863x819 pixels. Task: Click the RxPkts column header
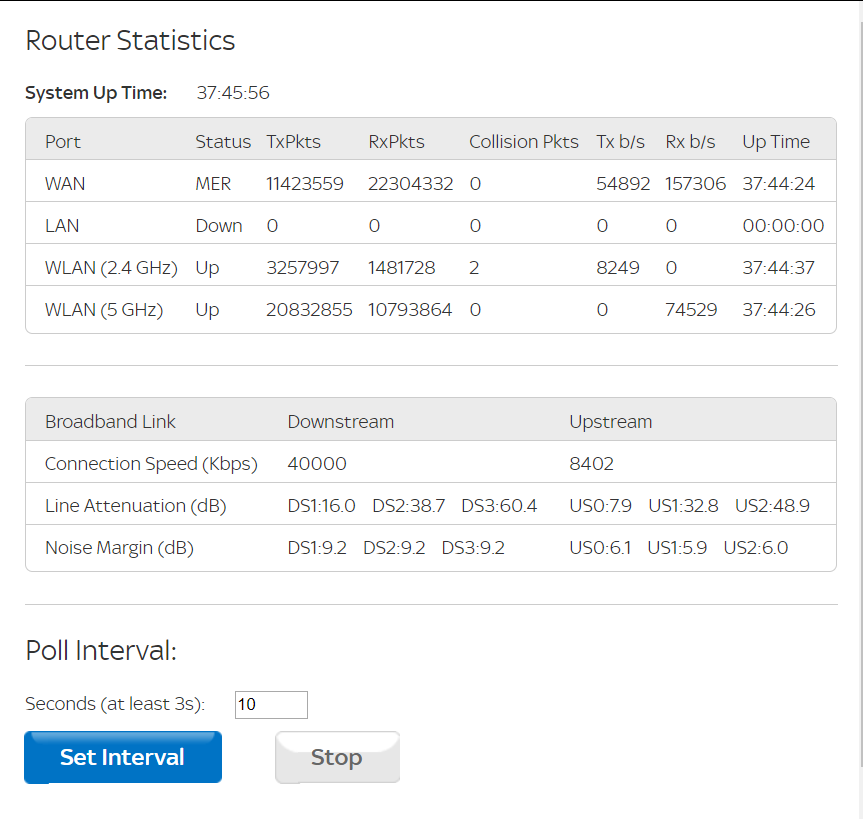tap(394, 141)
